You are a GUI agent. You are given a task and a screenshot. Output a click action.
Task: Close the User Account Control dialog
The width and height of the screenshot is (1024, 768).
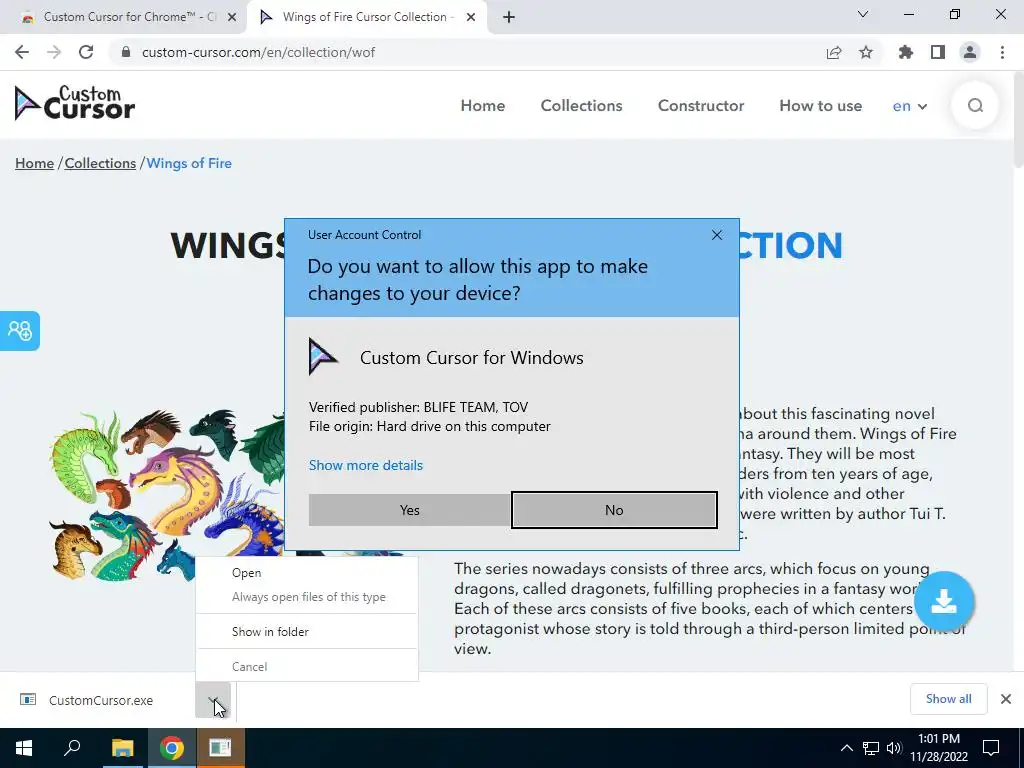coord(716,235)
